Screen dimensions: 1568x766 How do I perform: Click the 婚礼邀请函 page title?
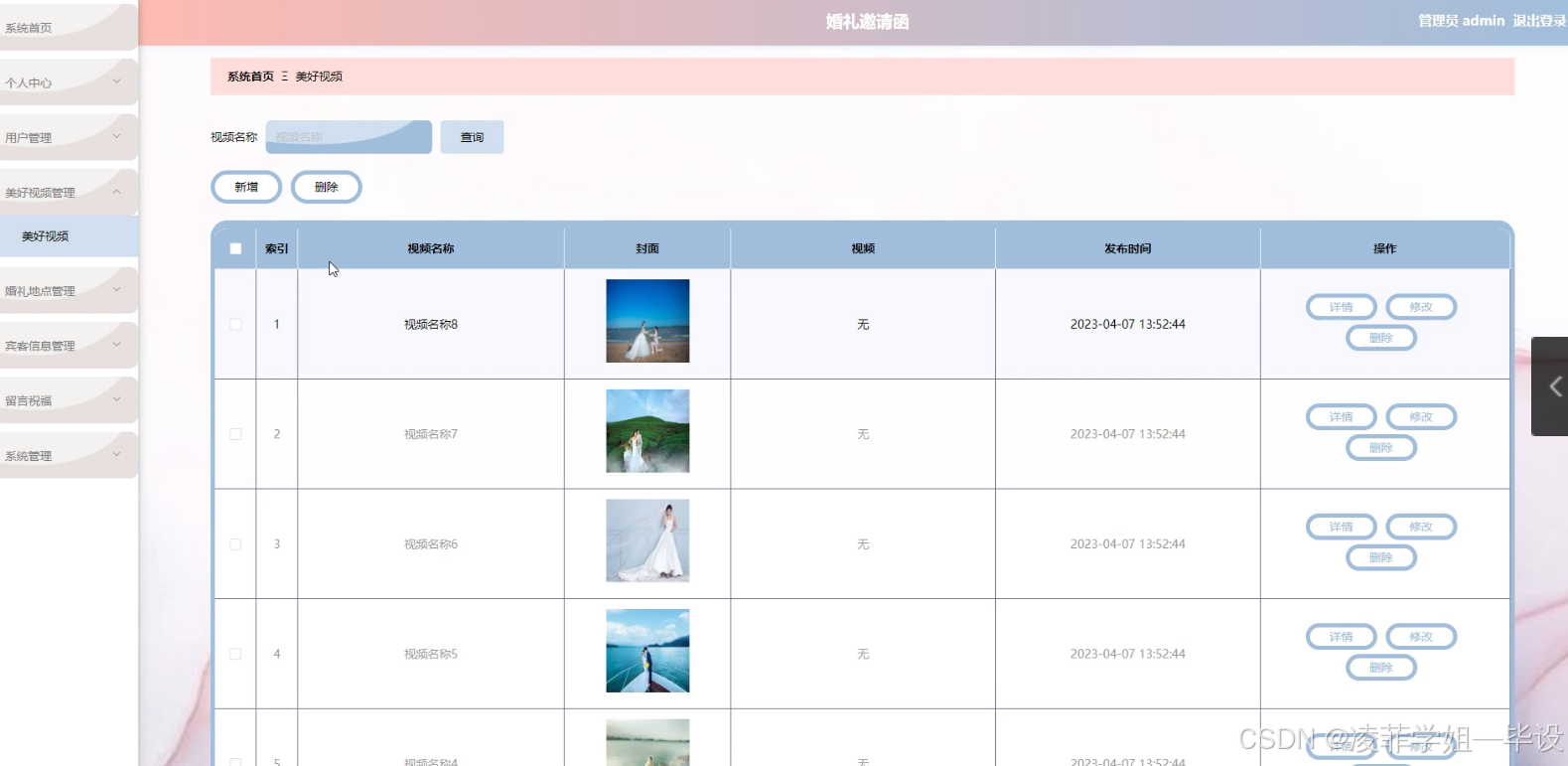coord(867,22)
